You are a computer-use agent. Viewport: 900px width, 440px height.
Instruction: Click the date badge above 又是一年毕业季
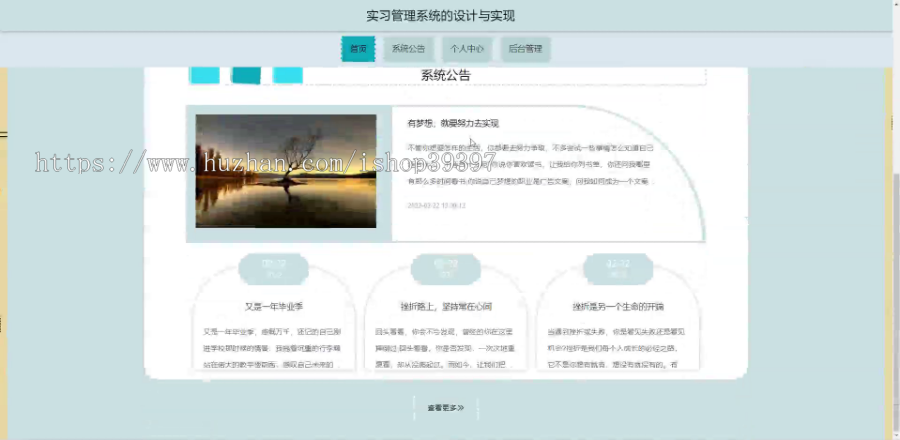[x=274, y=269]
